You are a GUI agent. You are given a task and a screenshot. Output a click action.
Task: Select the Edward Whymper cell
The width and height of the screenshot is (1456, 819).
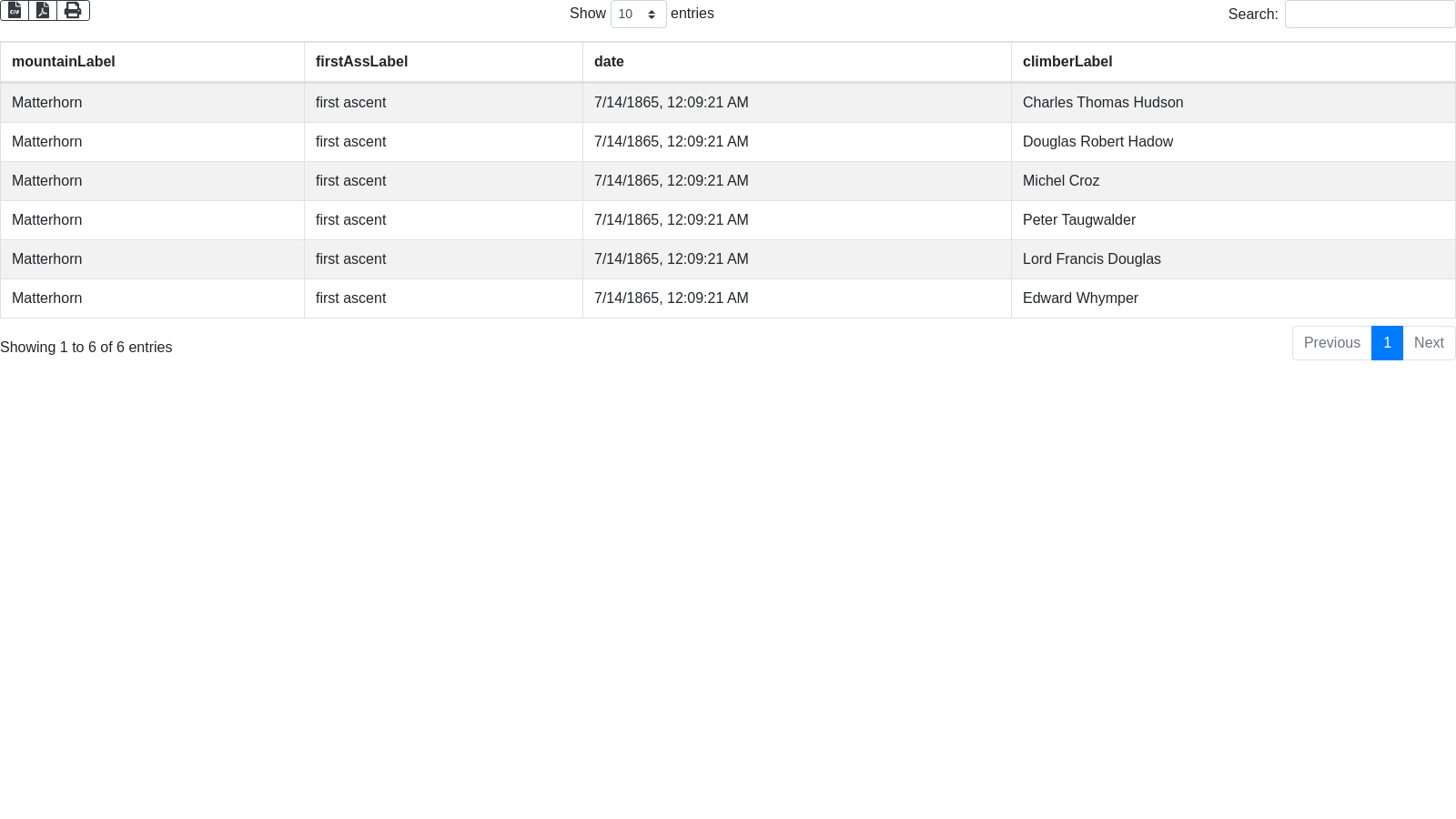(x=1080, y=298)
